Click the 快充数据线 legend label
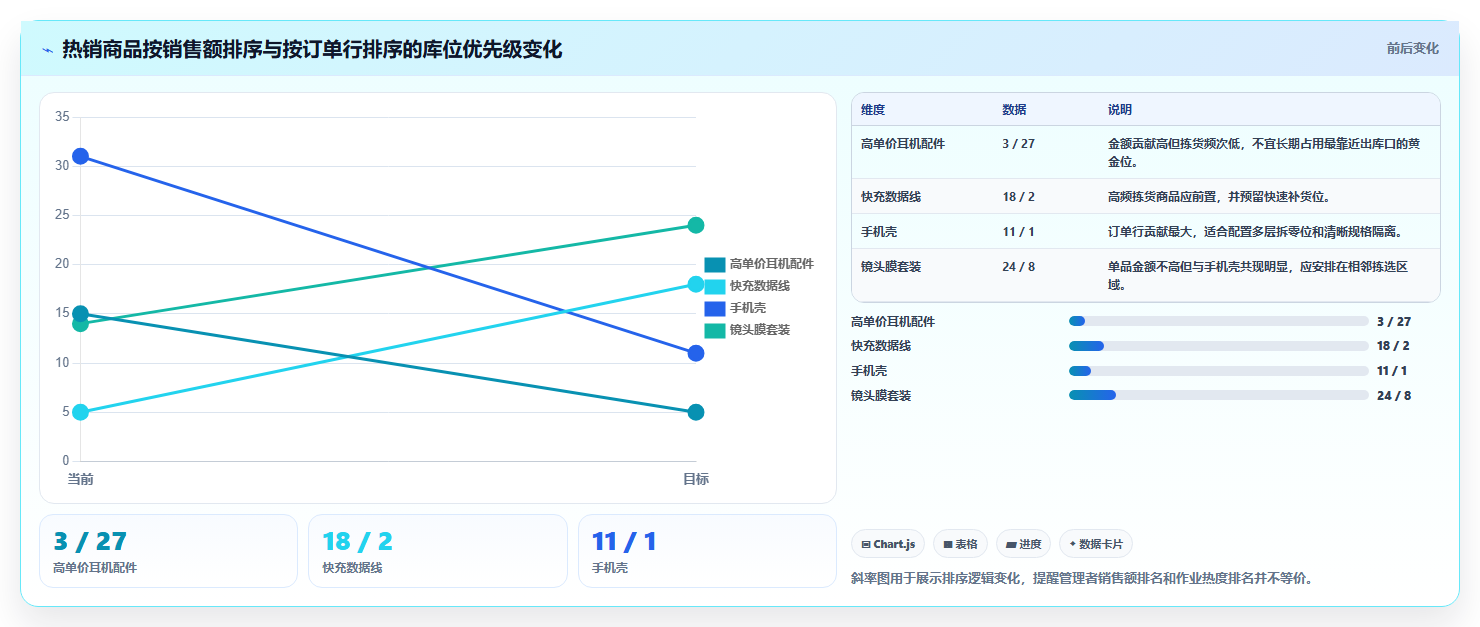This screenshot has height=627, width=1480. [760, 286]
